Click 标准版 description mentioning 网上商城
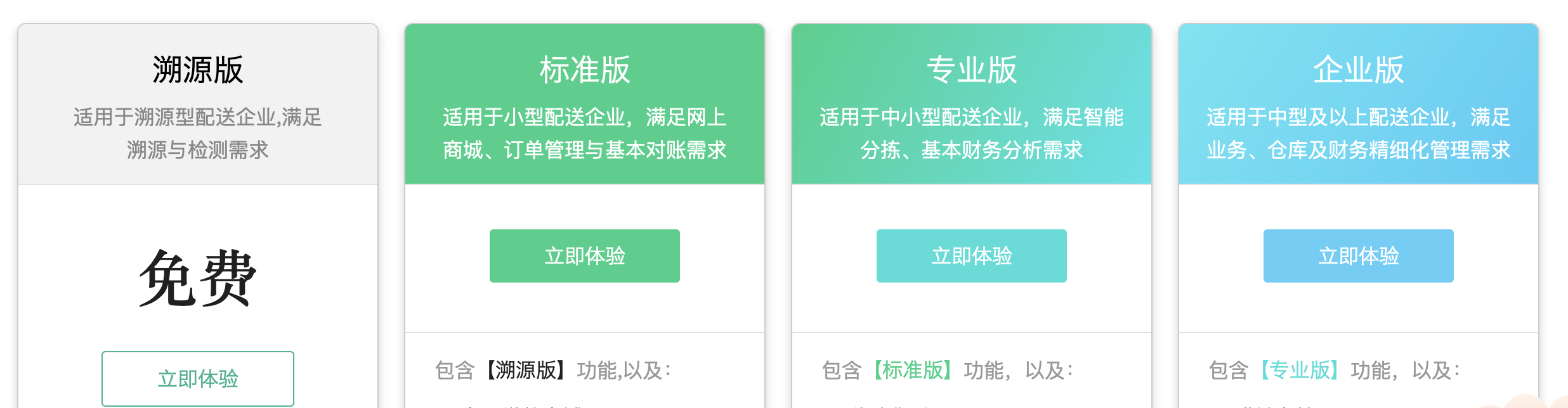Image resolution: width=1568 pixels, height=408 pixels. (x=584, y=134)
